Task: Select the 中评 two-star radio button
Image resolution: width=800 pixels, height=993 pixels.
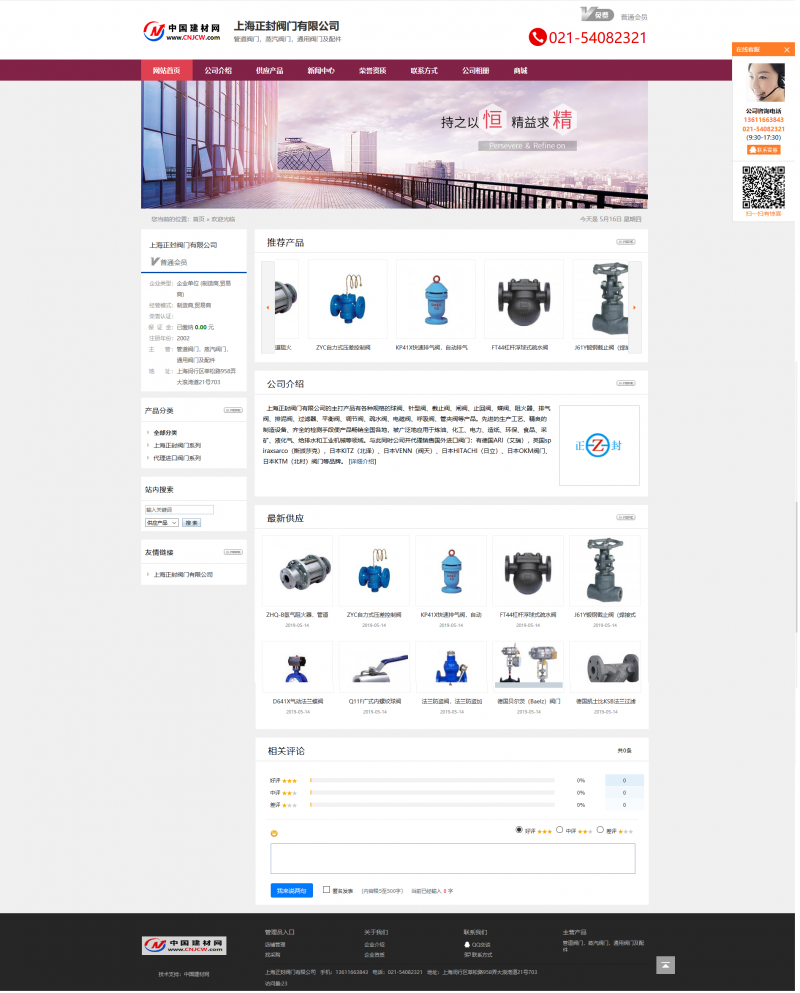Action: point(559,830)
